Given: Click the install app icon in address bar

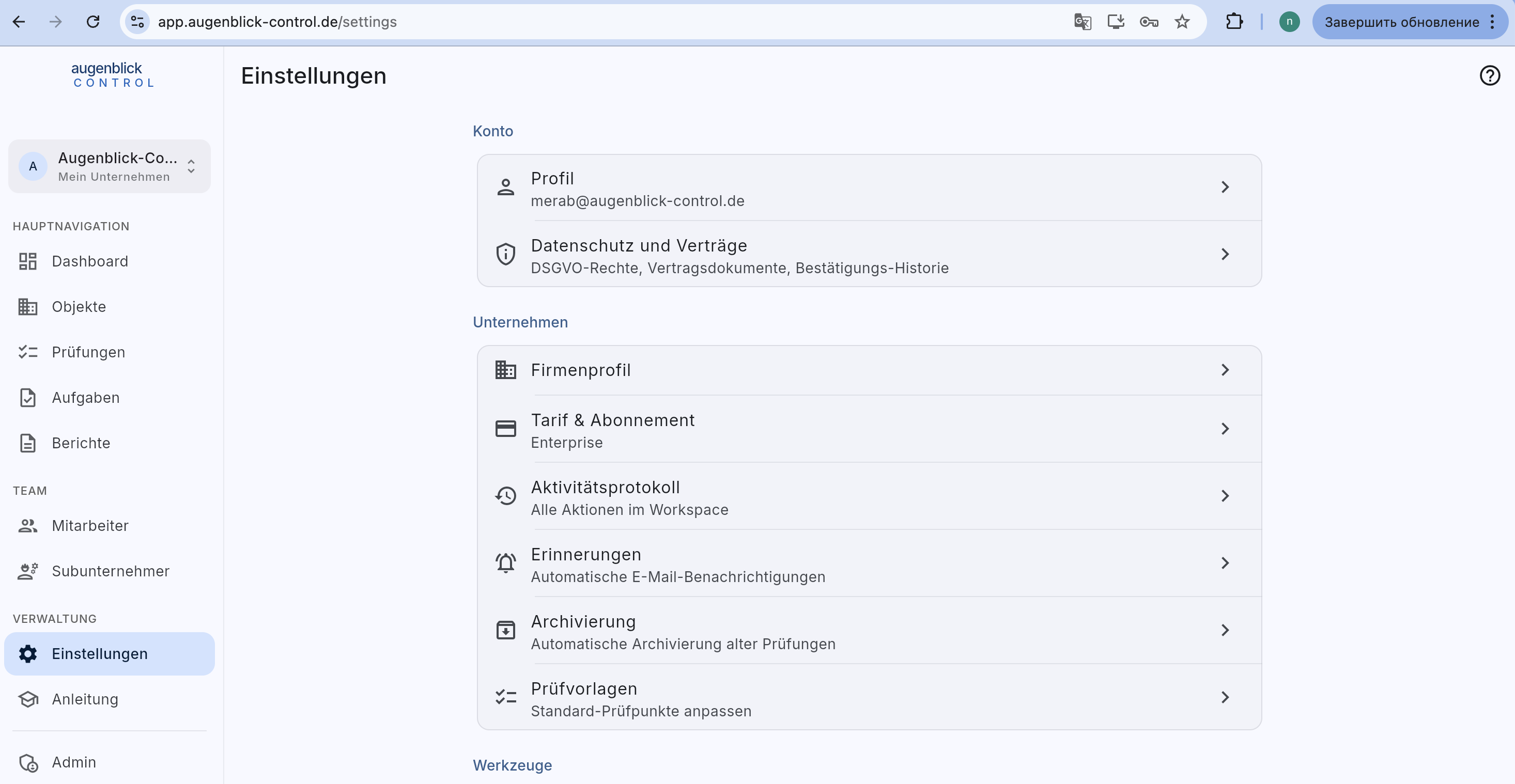Looking at the screenshot, I should (x=1115, y=22).
